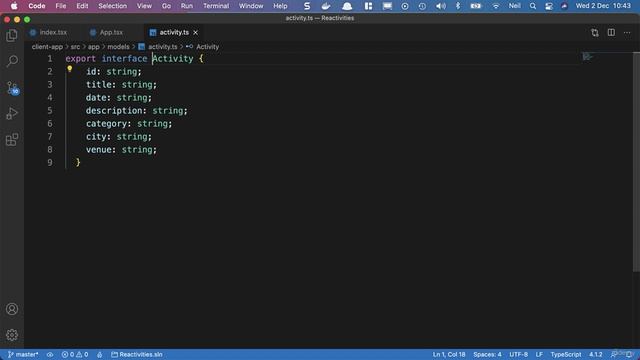640x360 pixels.
Task: Click the volume icon in menu bar
Action: tap(441, 6)
